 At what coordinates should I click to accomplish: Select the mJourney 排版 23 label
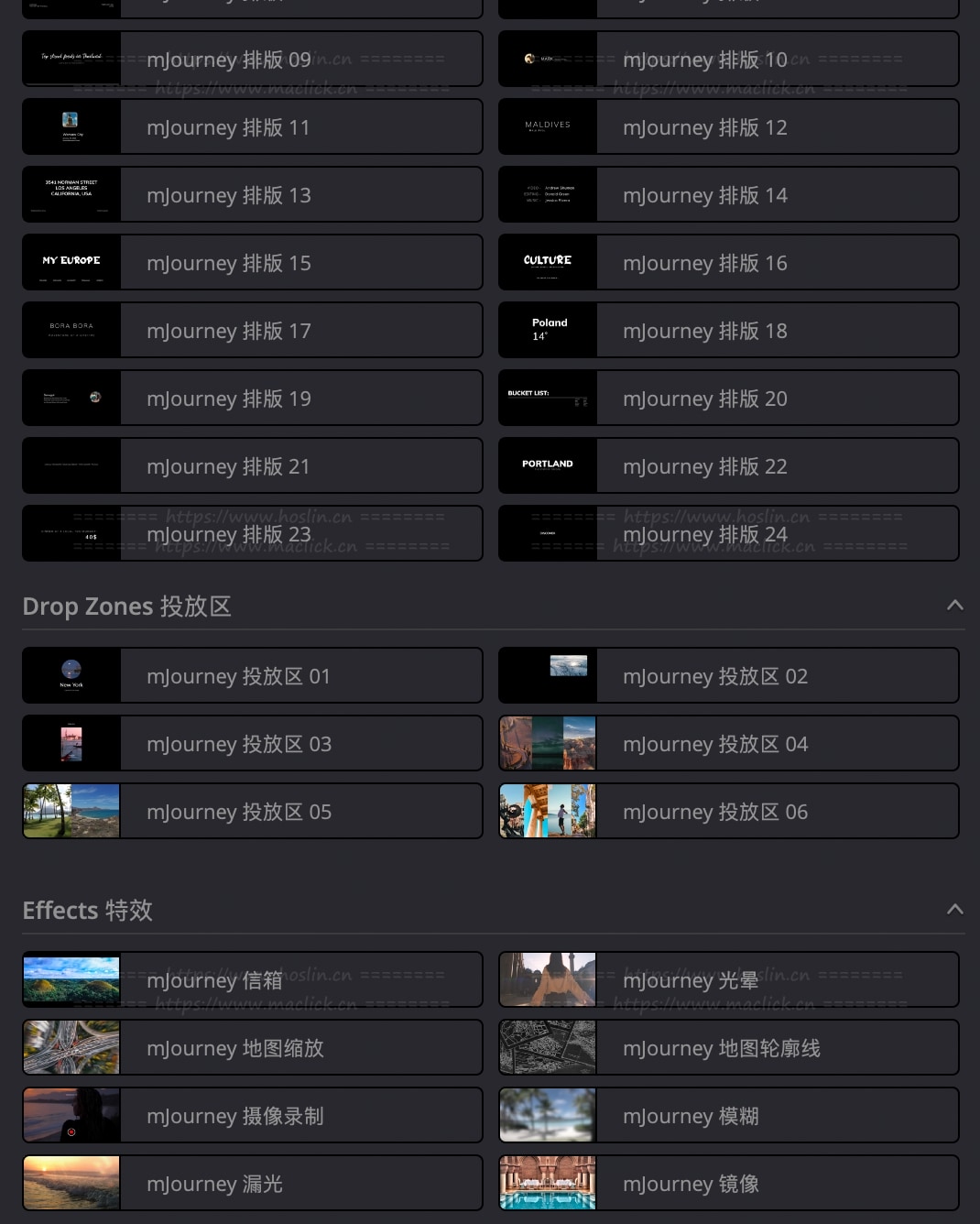pyautogui.click(x=229, y=534)
